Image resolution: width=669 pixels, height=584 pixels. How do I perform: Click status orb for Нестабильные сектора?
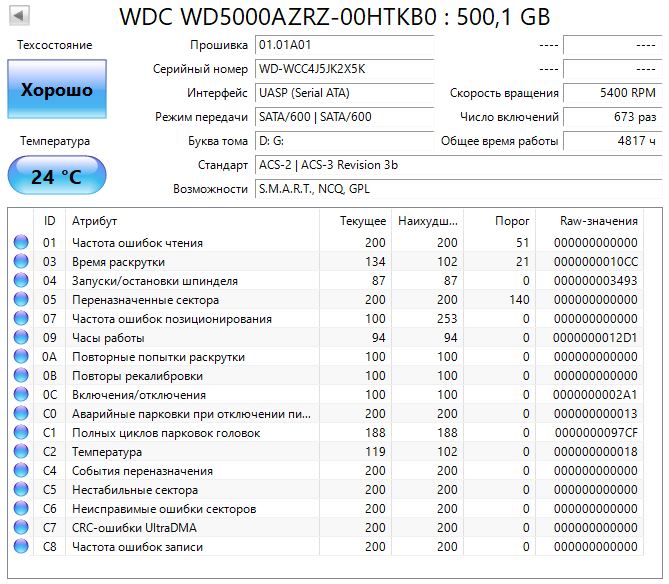click(21, 489)
